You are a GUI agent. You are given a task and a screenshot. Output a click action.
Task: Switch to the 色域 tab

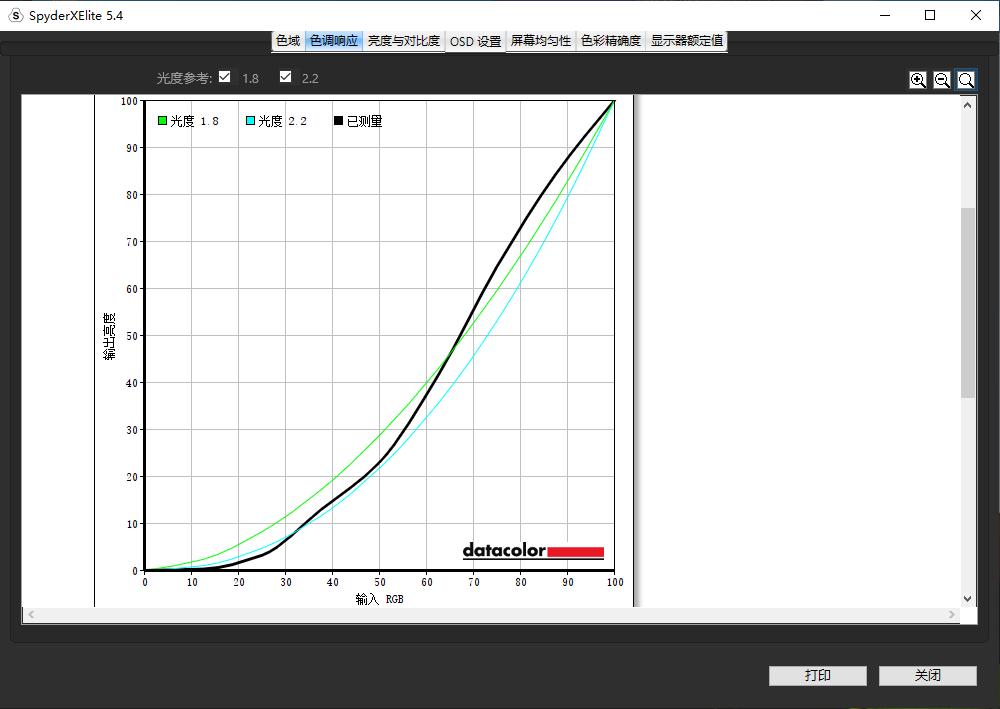coord(288,41)
